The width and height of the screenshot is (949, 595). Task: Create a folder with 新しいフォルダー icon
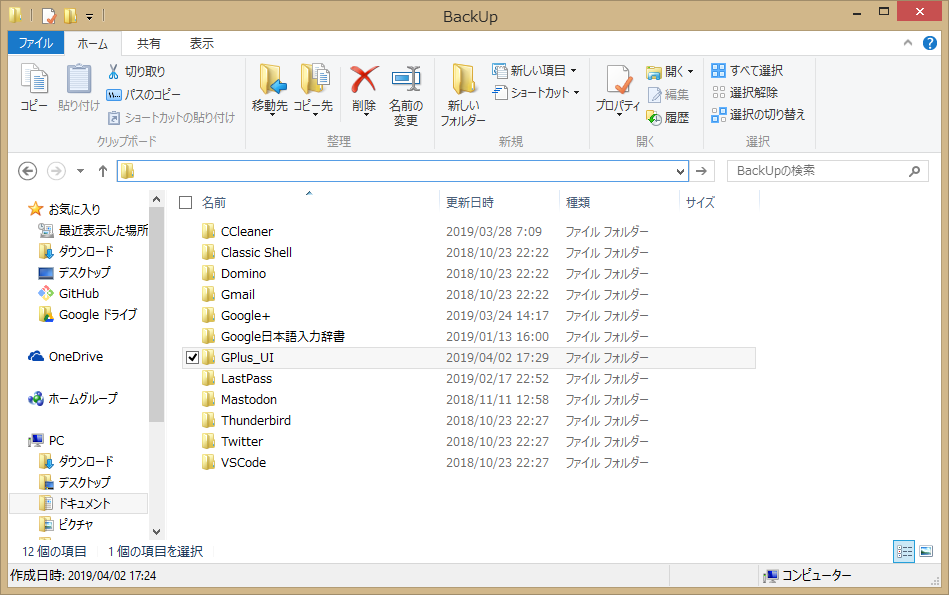pyautogui.click(x=463, y=80)
